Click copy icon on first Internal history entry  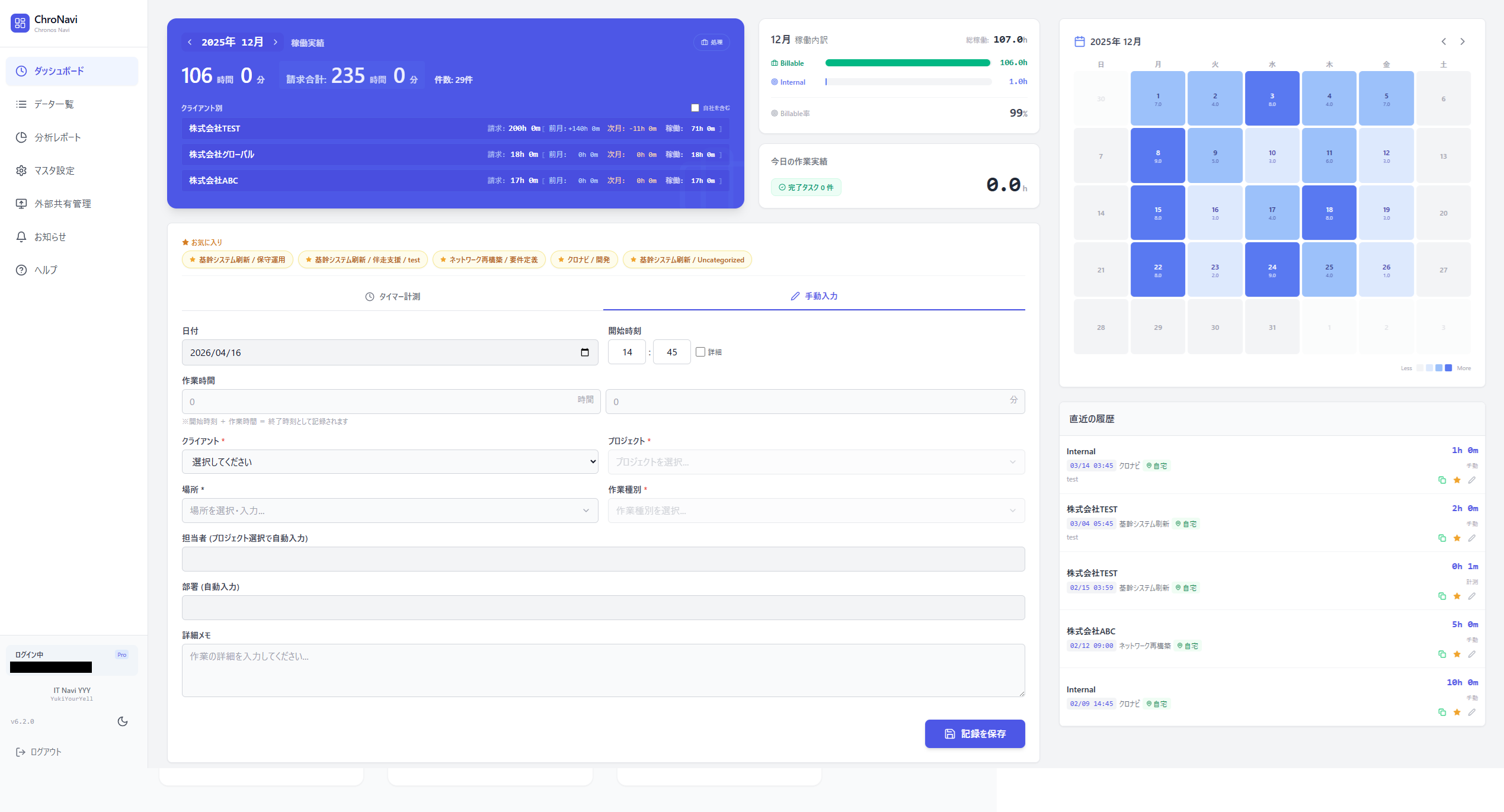coord(1442,480)
